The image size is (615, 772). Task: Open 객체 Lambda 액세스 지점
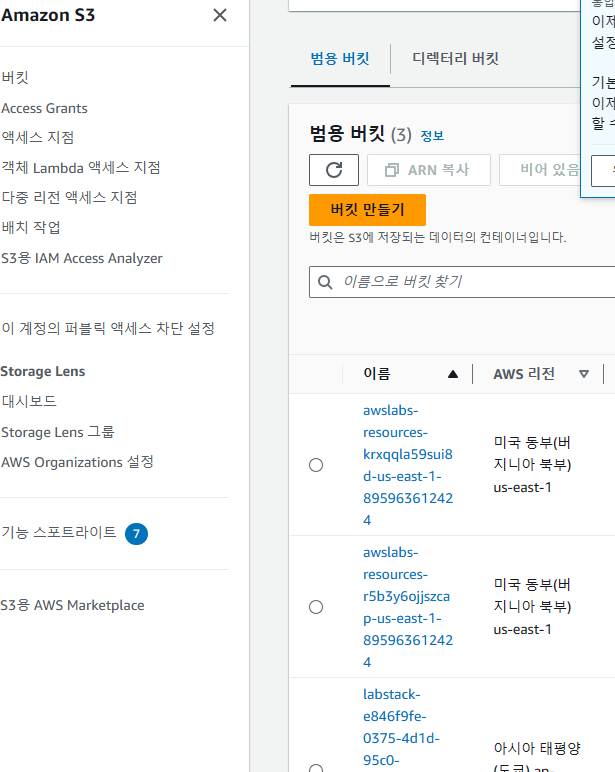click(x=81, y=168)
